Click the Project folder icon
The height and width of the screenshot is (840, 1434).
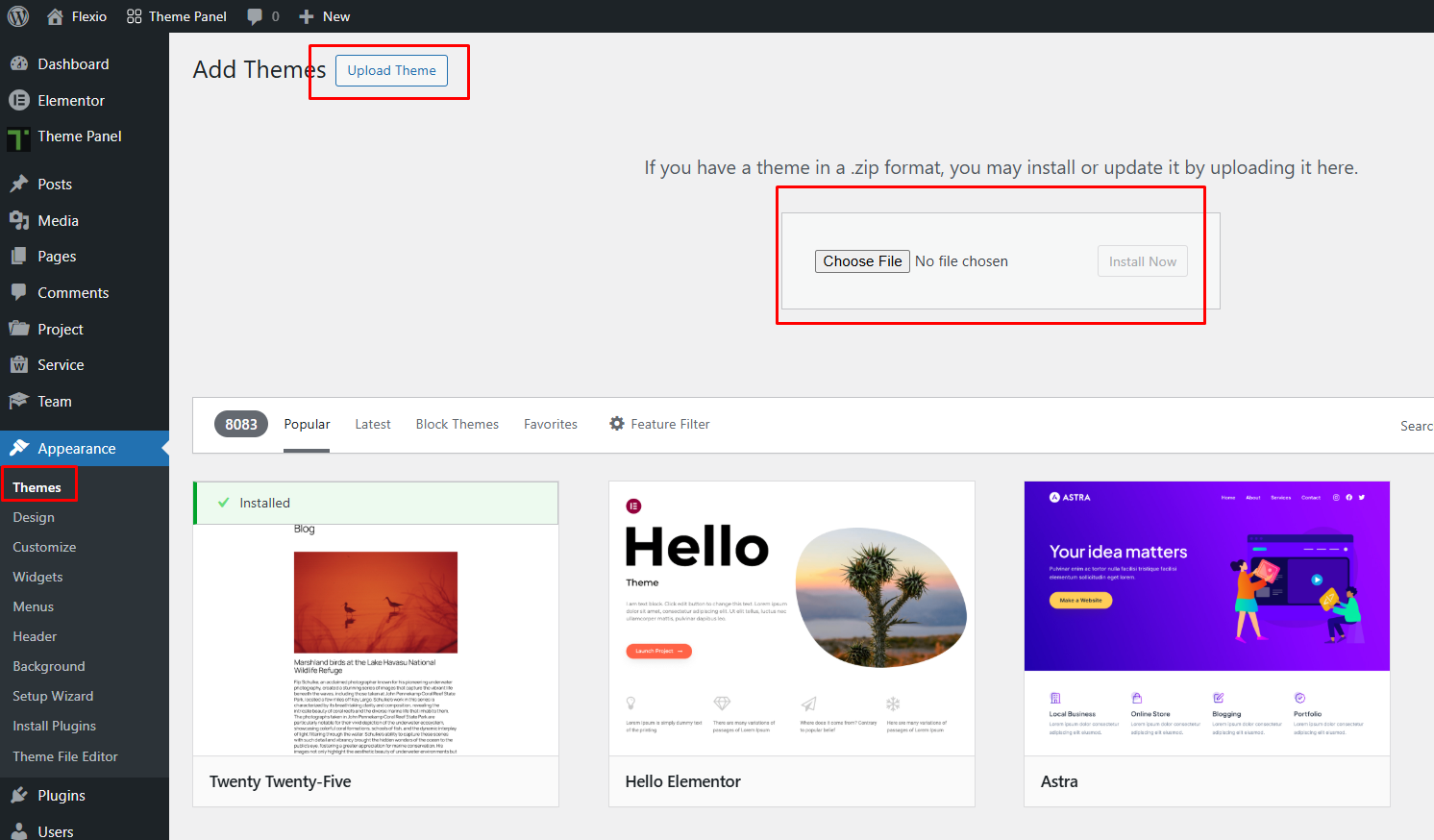tap(19, 329)
